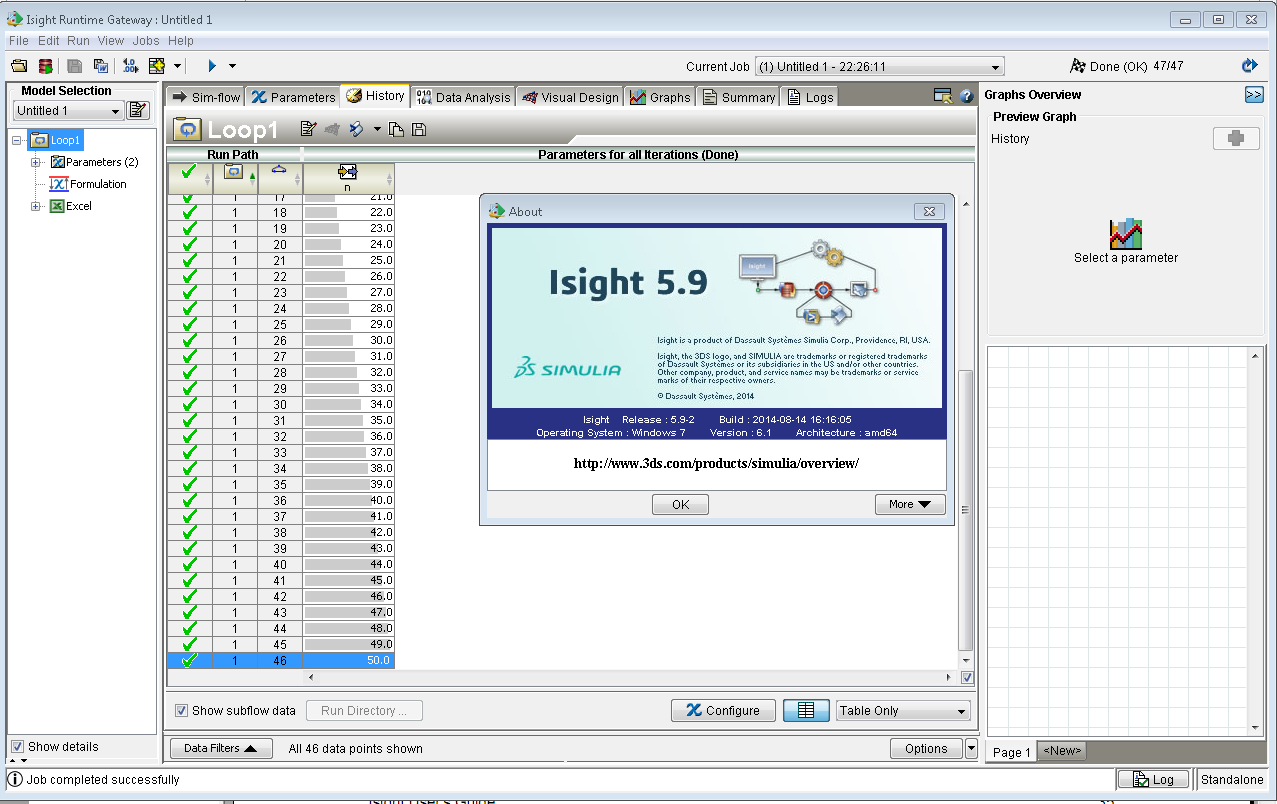
Task: Click the blue refresh arrow icon
Action: (1249, 66)
